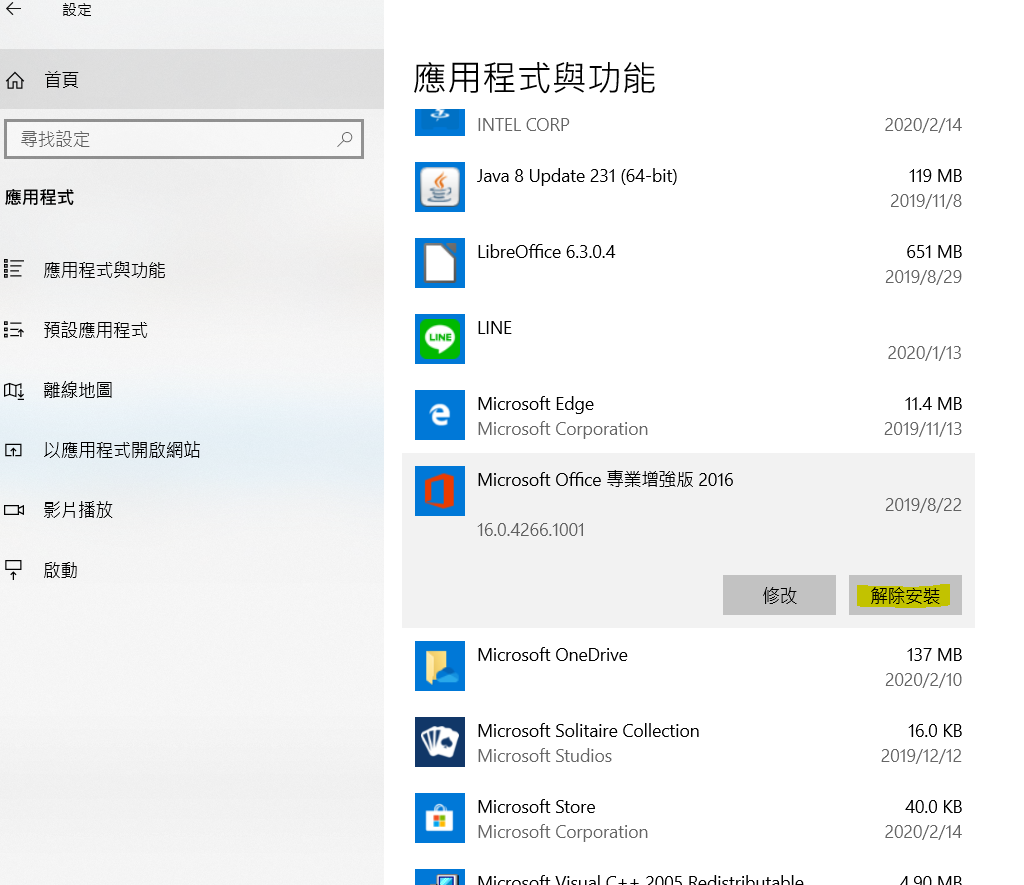Select Microsoft Solitaire Collection entry

pyautogui.click(x=588, y=731)
